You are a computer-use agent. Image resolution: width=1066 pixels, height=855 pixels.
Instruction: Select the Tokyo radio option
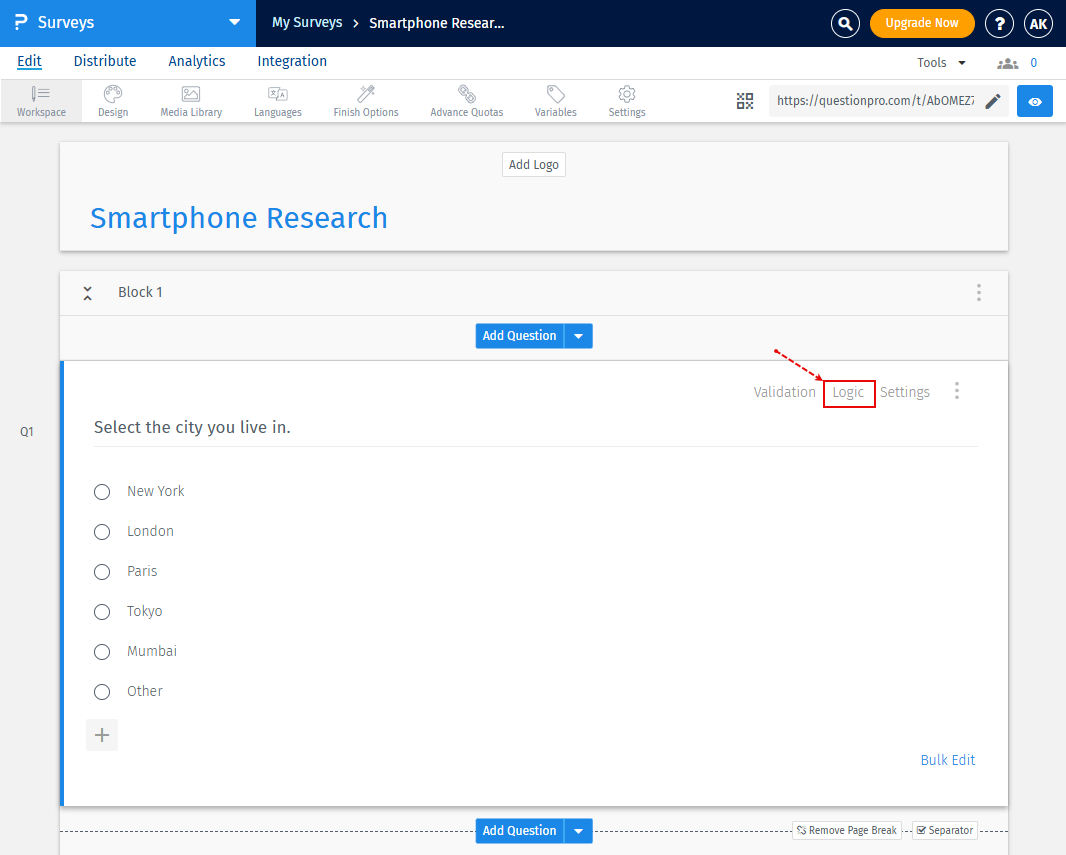102,612
